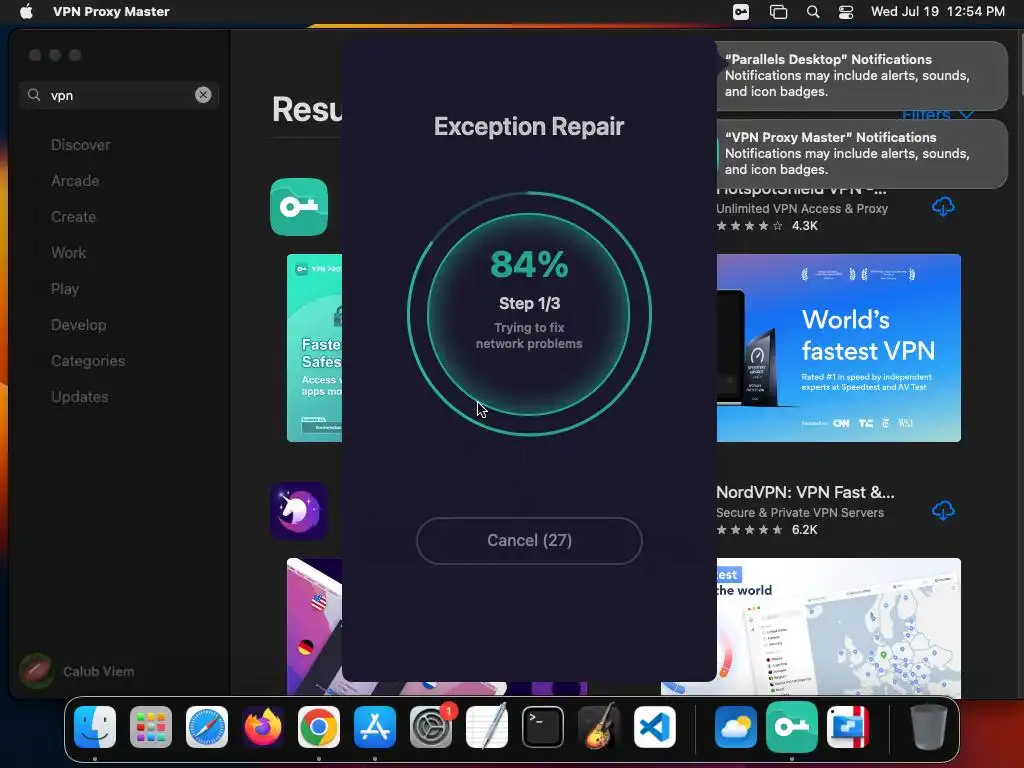The image size is (1024, 768).
Task: Click the 84% repair progress circle
Action: coord(529,314)
